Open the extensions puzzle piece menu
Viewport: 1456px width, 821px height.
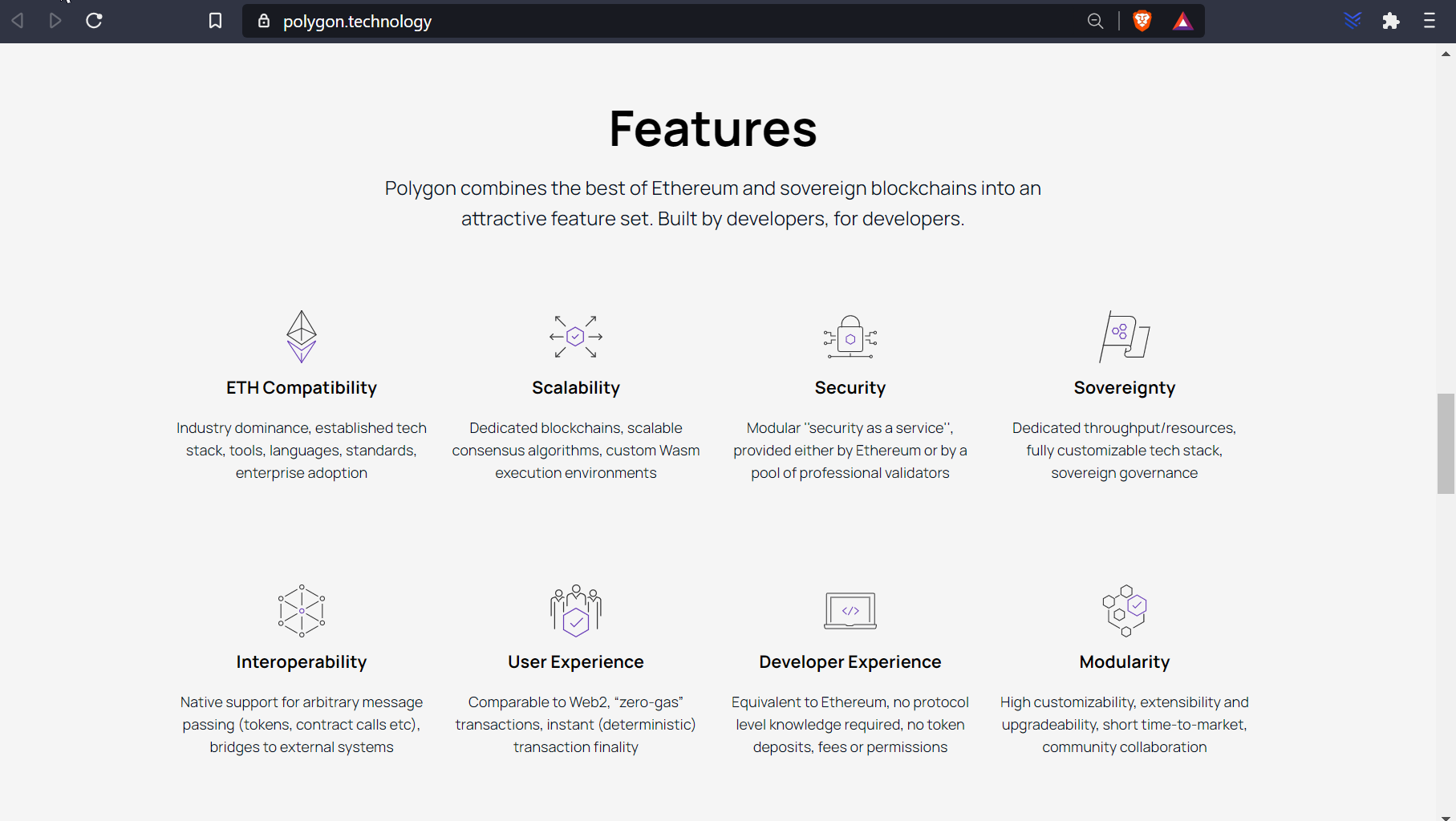coord(1391,21)
